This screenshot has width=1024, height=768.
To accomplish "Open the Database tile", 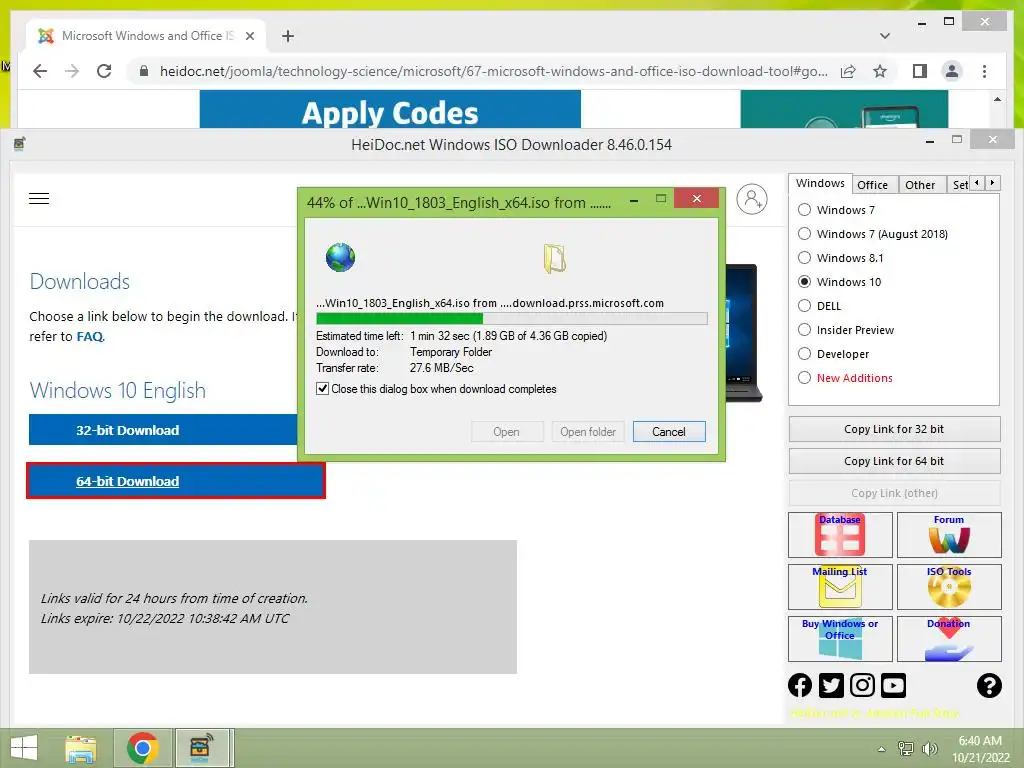I will click(840, 535).
